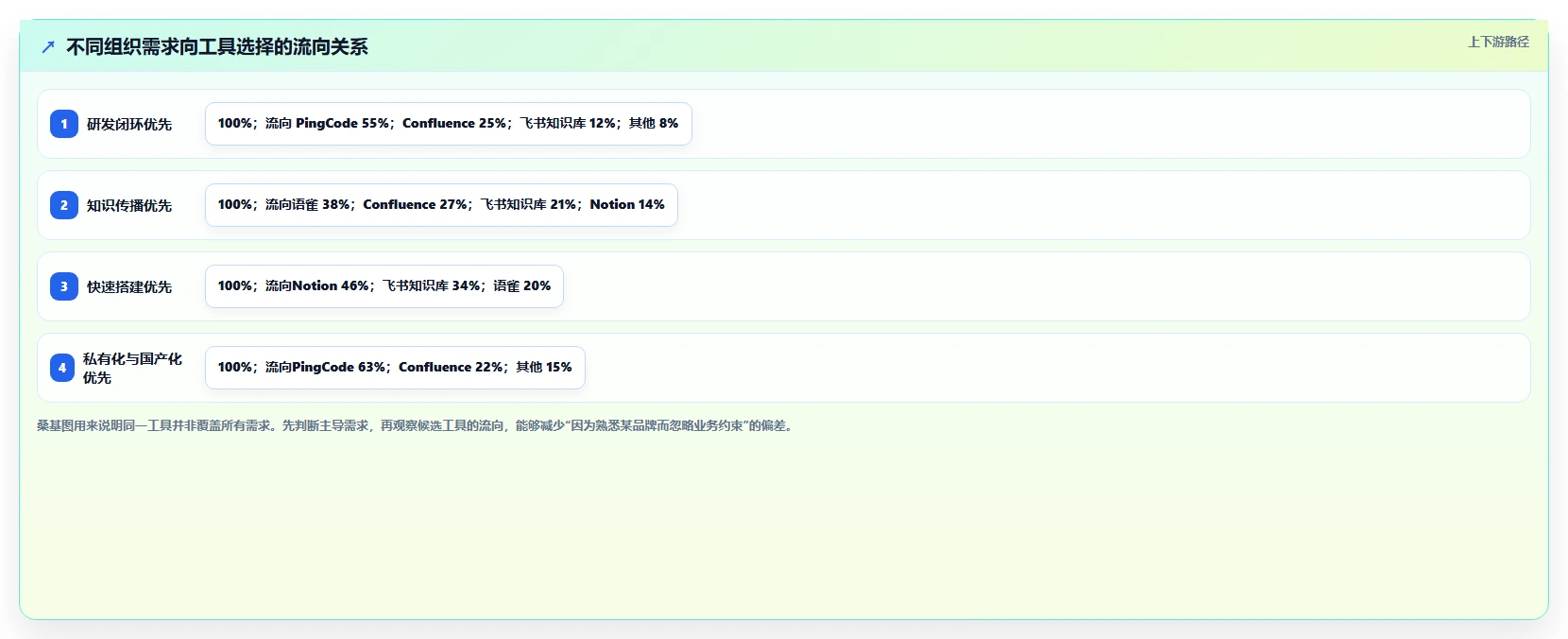Click the flow box with 语雀 38%
The height and width of the screenshot is (639, 1568).
click(441, 205)
